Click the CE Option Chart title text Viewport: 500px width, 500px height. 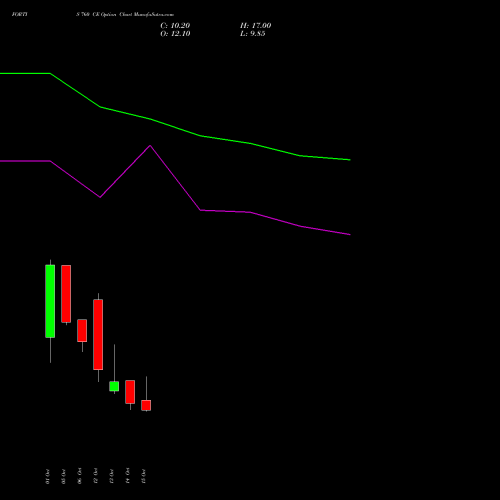[x=125, y=14]
